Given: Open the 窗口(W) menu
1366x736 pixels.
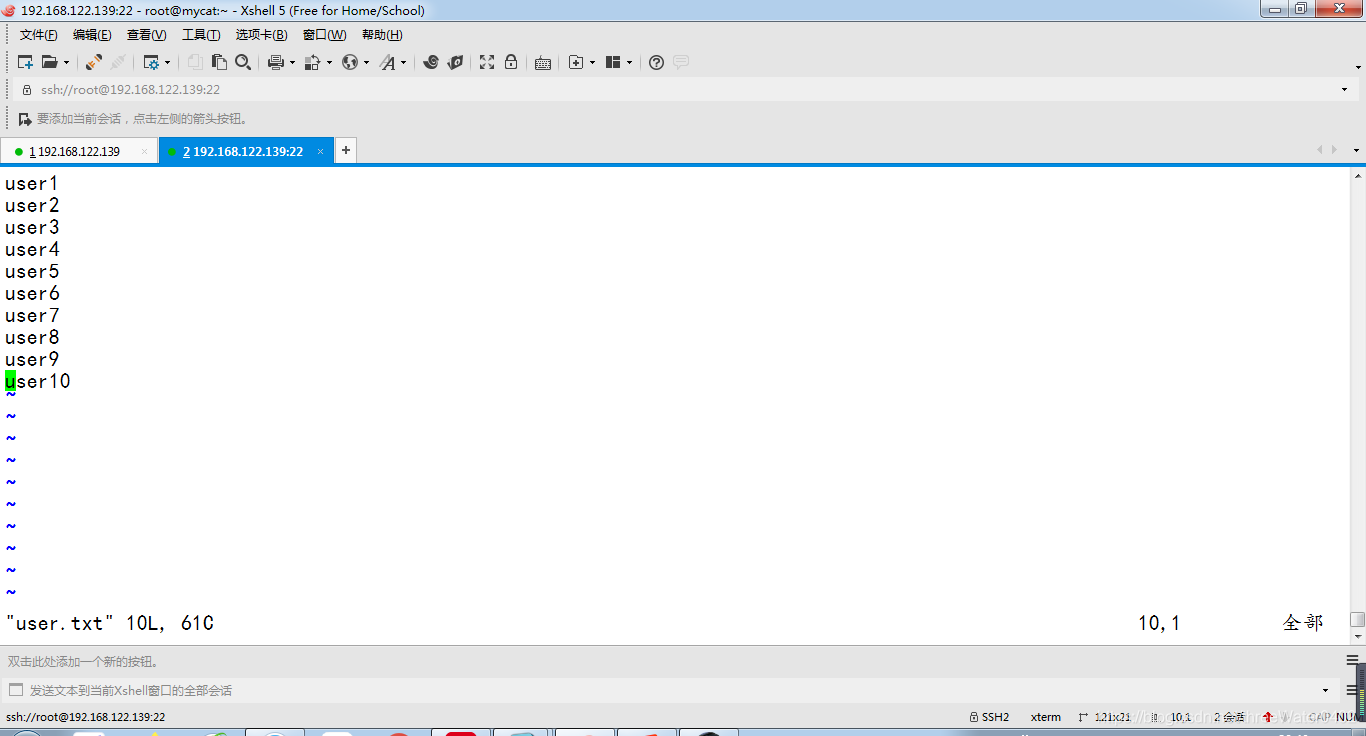Looking at the screenshot, I should coord(324,35).
